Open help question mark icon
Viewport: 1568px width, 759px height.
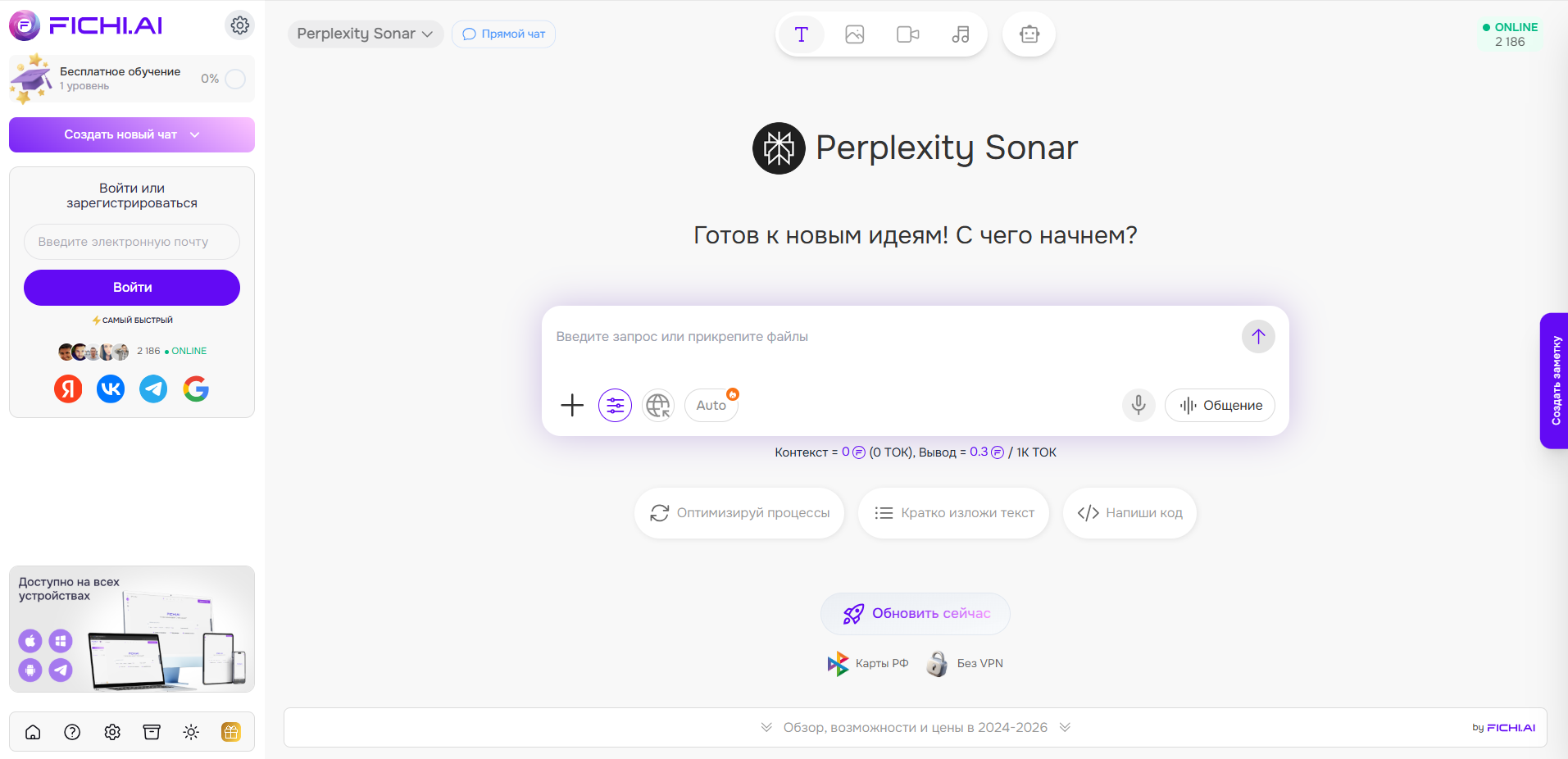[72, 732]
